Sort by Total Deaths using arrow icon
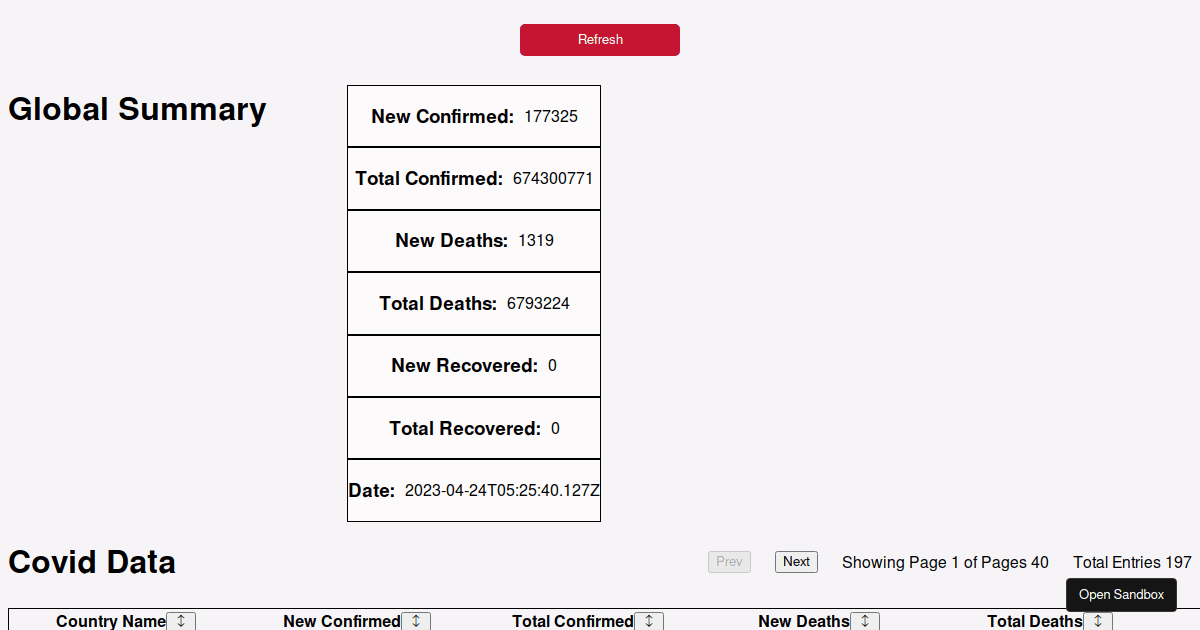 1098,621
